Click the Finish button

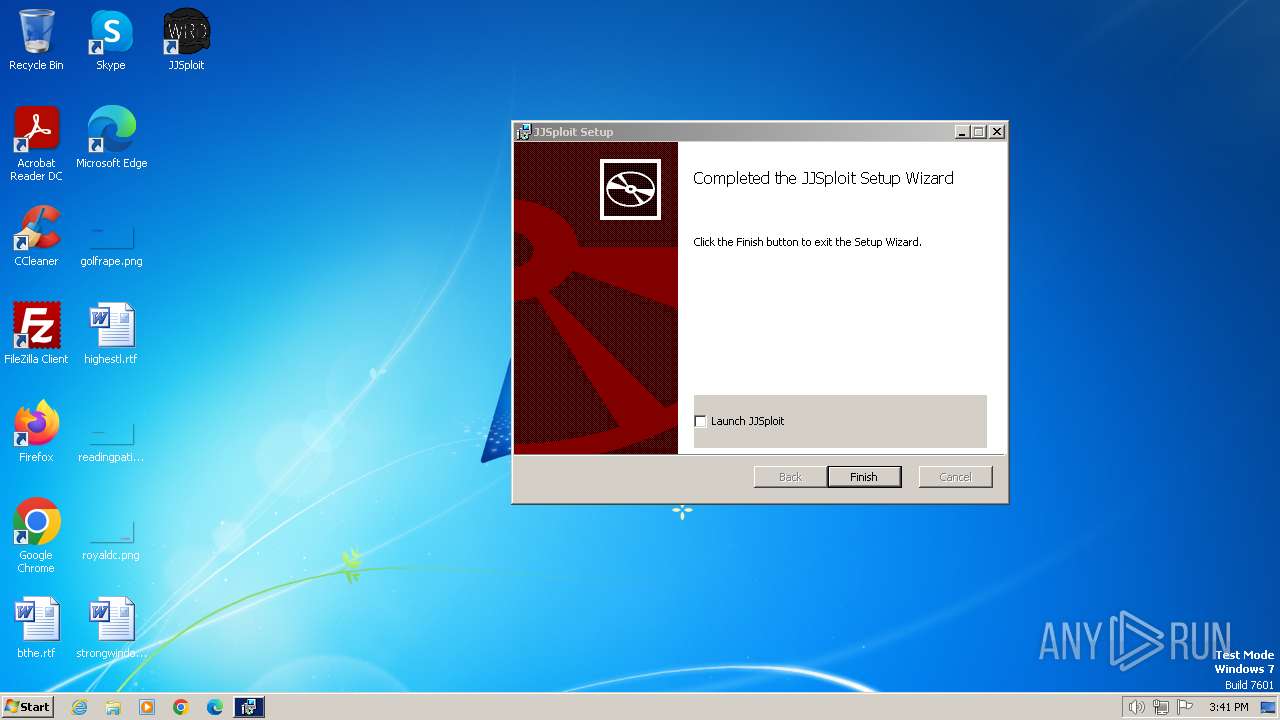point(864,477)
